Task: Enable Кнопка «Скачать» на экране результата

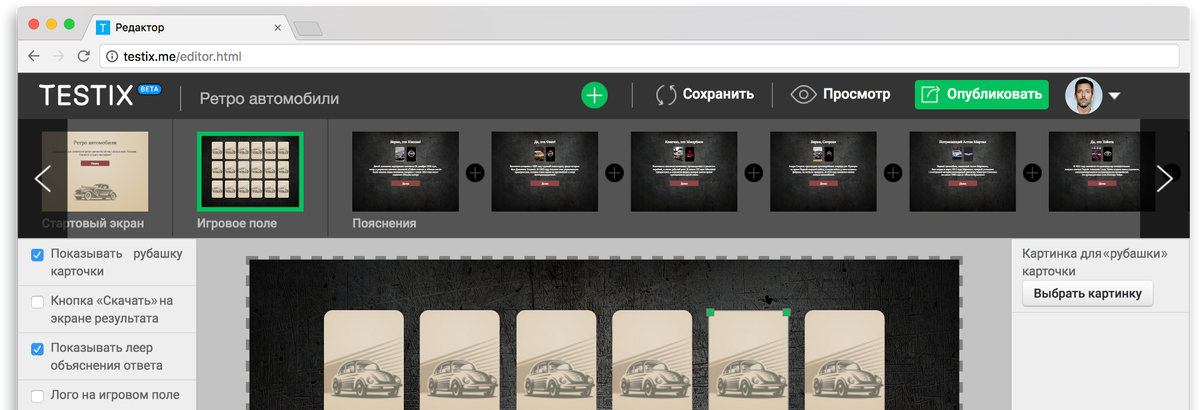Action: 37,301
